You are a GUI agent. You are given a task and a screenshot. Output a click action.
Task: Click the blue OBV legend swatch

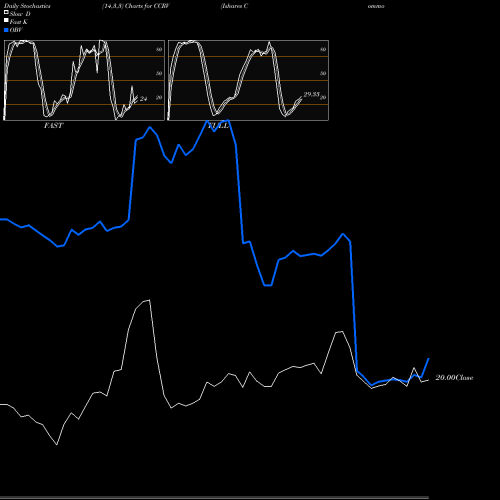tap(6, 30)
